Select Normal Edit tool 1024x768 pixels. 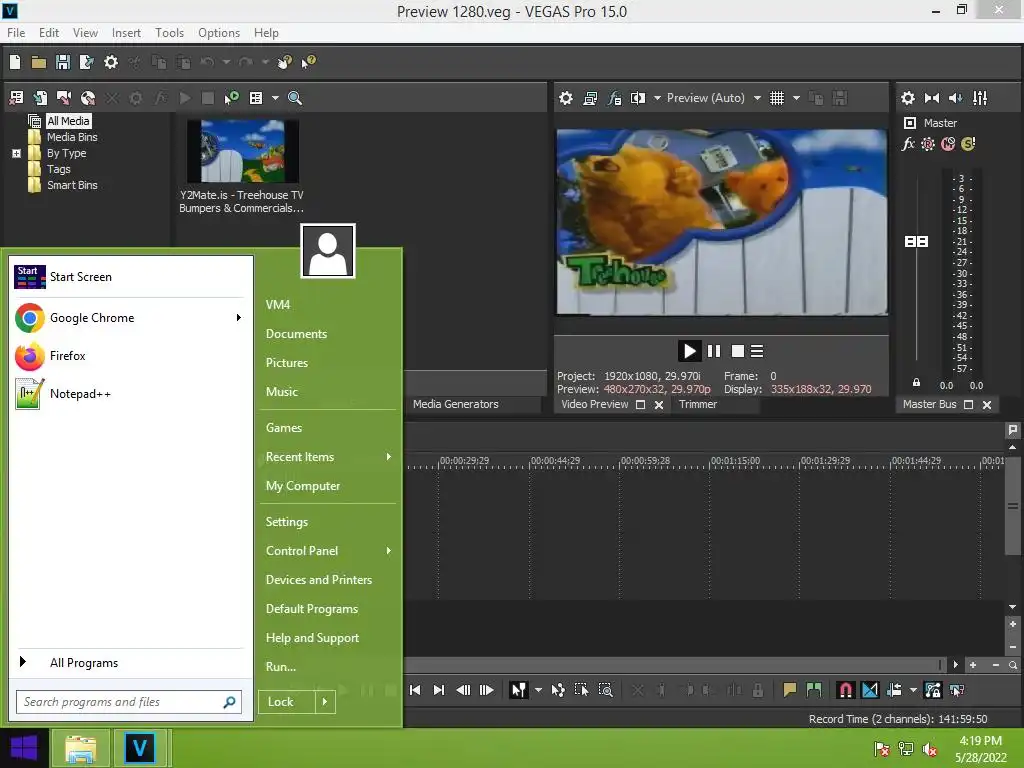(519, 690)
